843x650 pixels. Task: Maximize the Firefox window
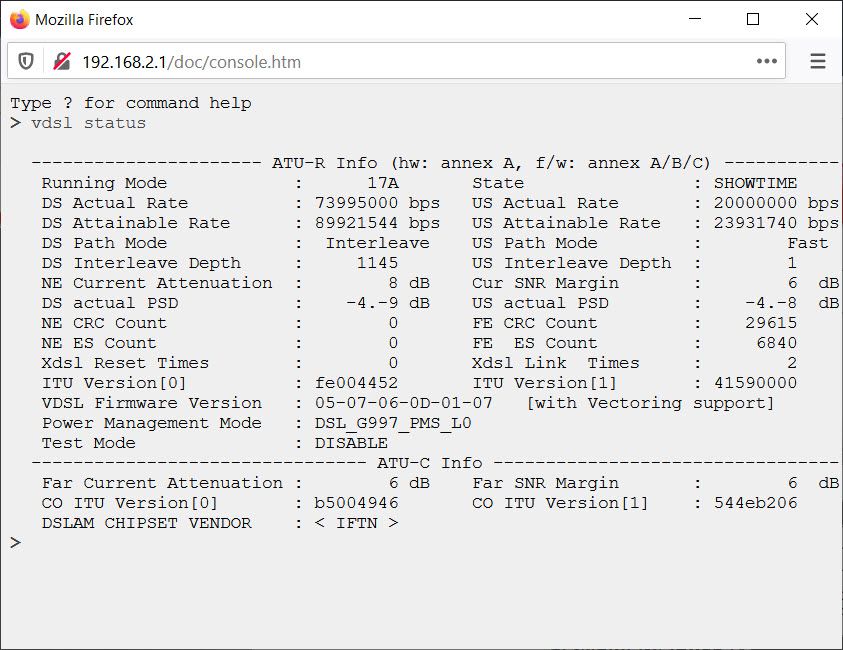click(x=753, y=19)
